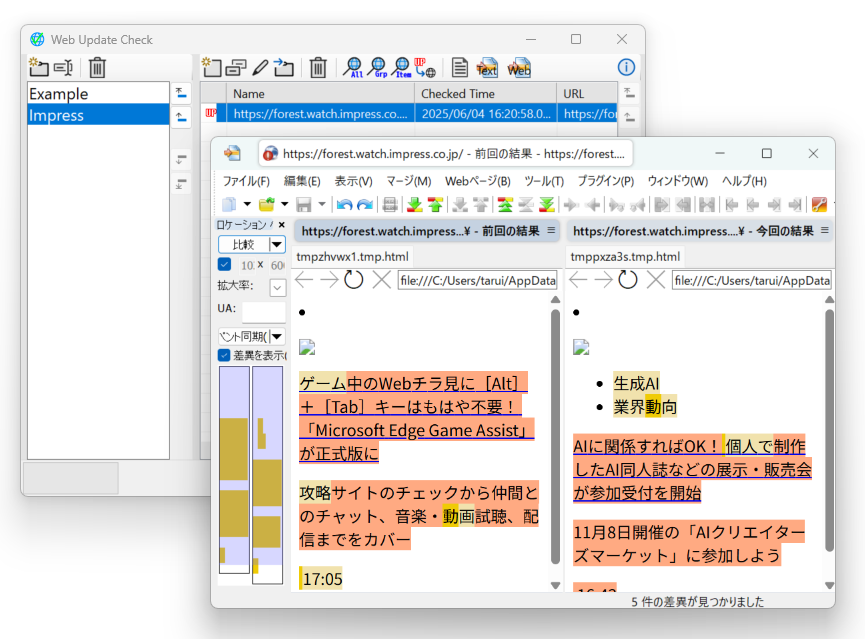Click previous difference green up arrow icon
Screen dimensions: 865x639
pyautogui.click(x=435, y=205)
